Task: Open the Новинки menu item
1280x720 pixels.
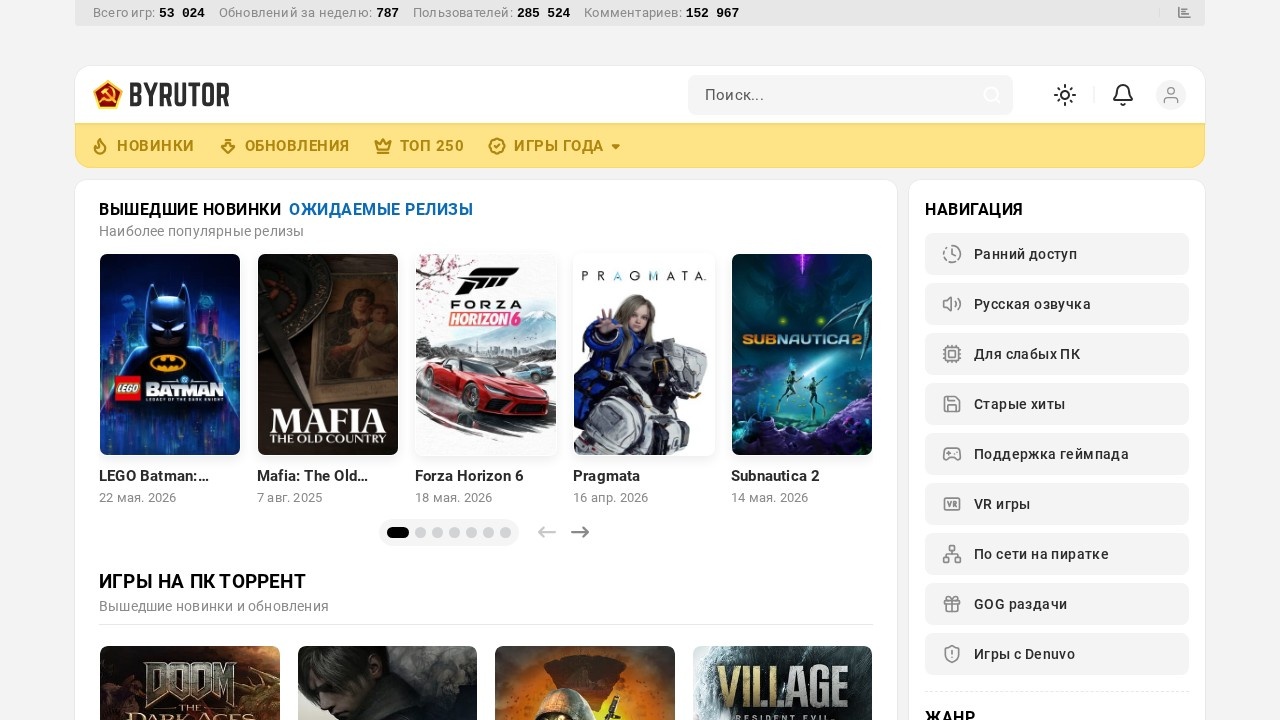Action: coord(155,146)
